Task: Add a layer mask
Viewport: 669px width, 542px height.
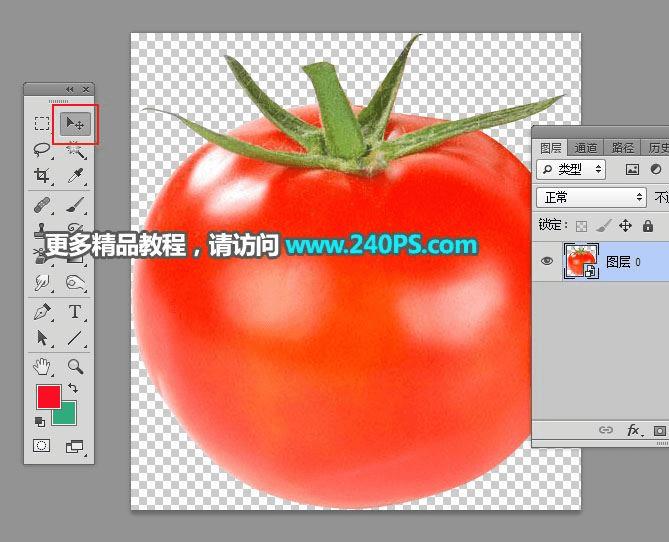Action: click(x=660, y=431)
